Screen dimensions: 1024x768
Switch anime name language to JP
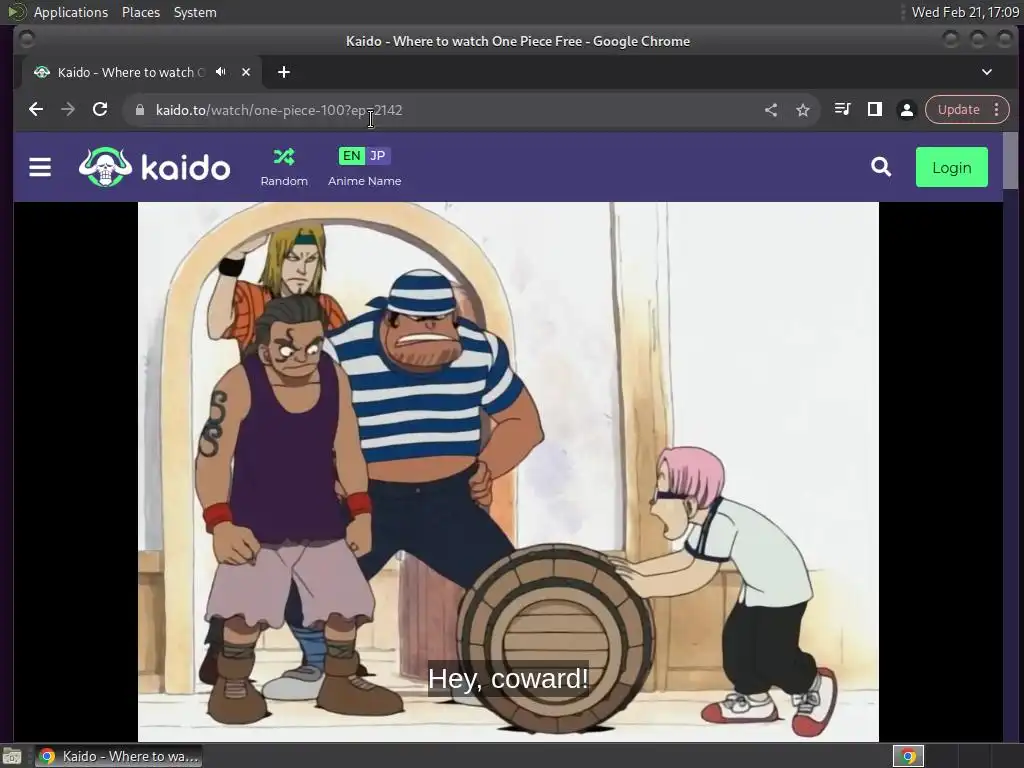tap(377, 155)
